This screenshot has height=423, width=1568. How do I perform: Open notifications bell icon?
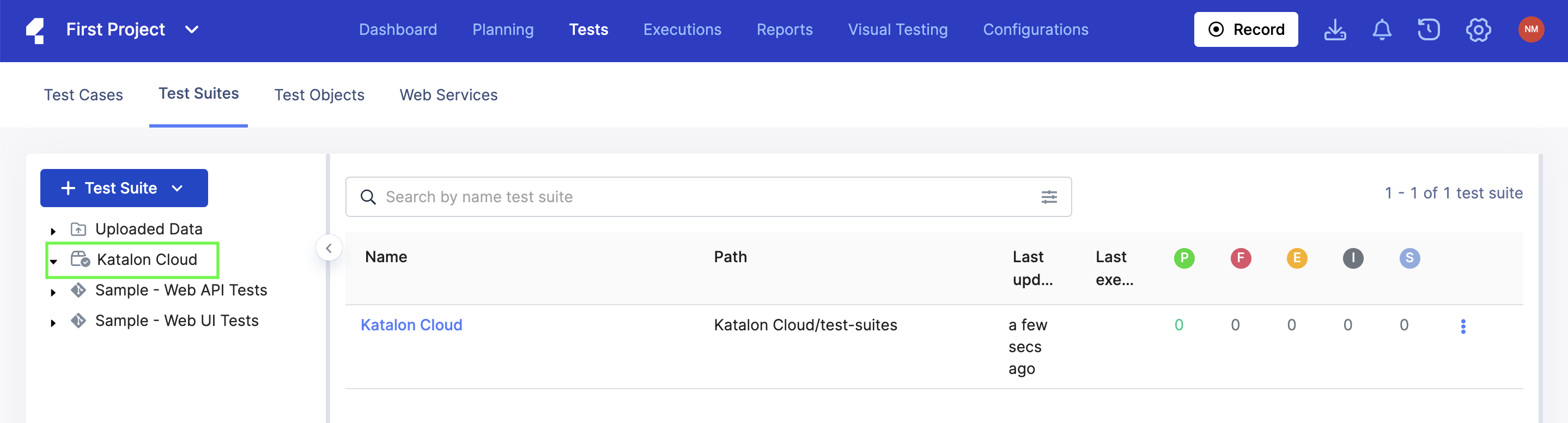pos(1382,30)
